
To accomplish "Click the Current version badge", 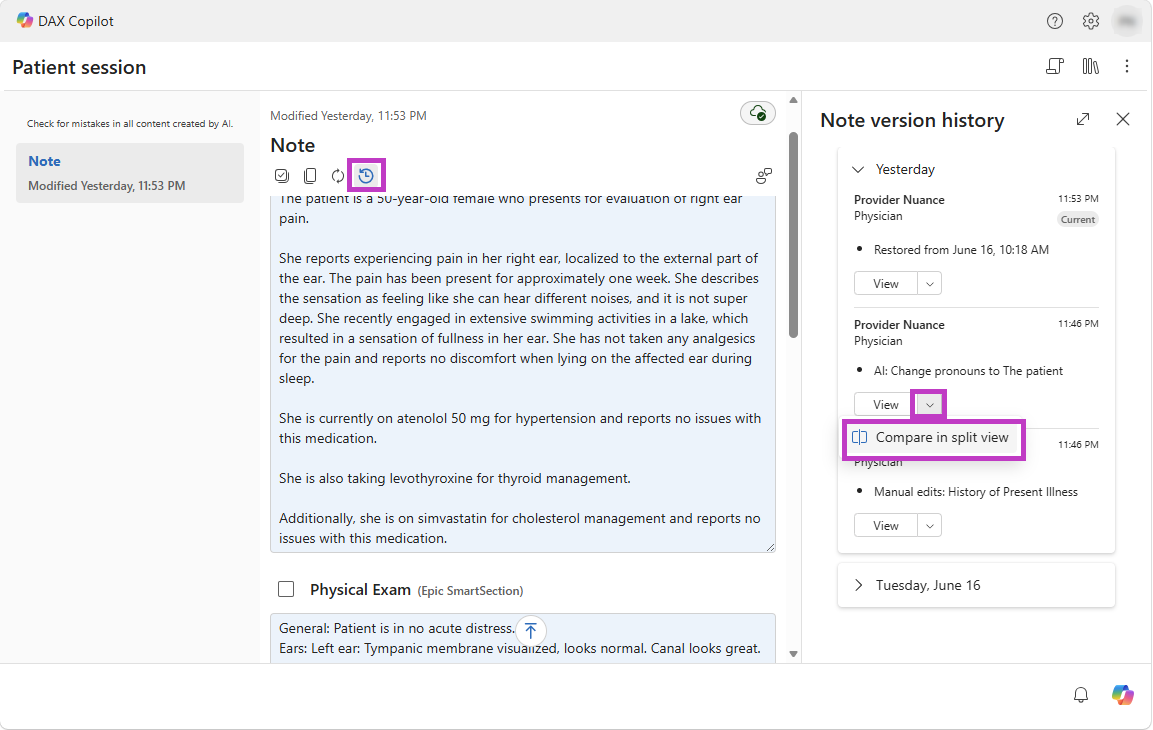I will pyautogui.click(x=1077, y=220).
